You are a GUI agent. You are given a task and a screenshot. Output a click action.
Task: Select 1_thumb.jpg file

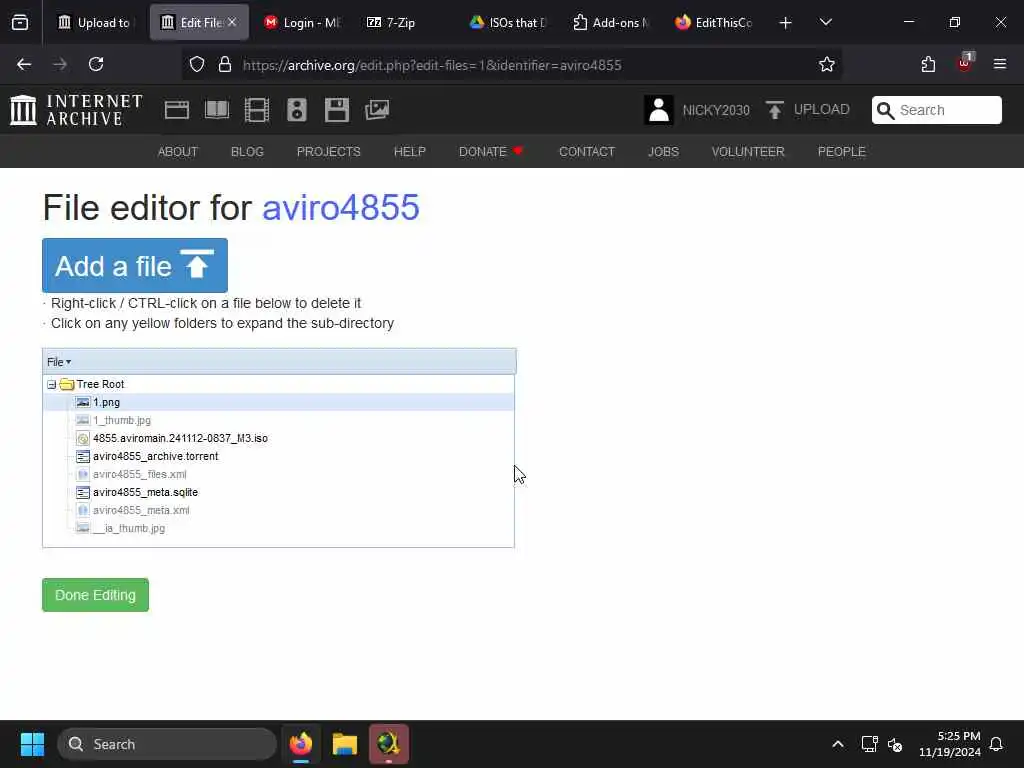click(x=121, y=420)
